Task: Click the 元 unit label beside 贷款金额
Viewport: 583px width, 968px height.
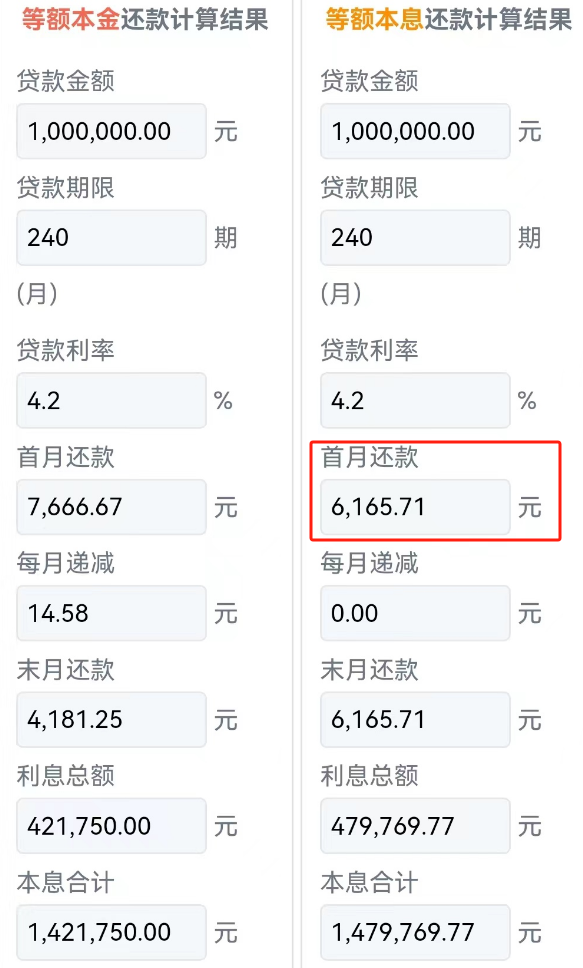Action: click(x=225, y=132)
